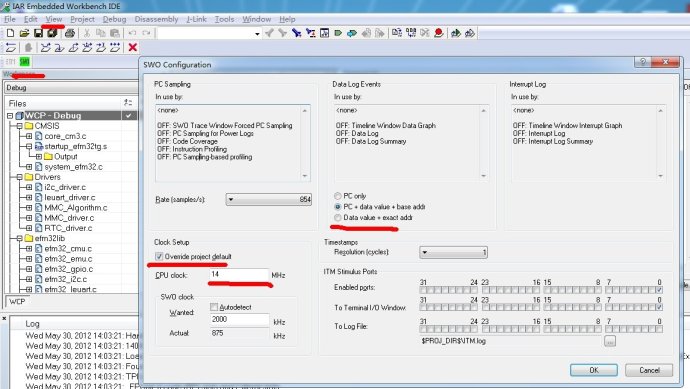Click Interrupt Log list scroll down arrow
690x389 pixels.
(x=661, y=176)
